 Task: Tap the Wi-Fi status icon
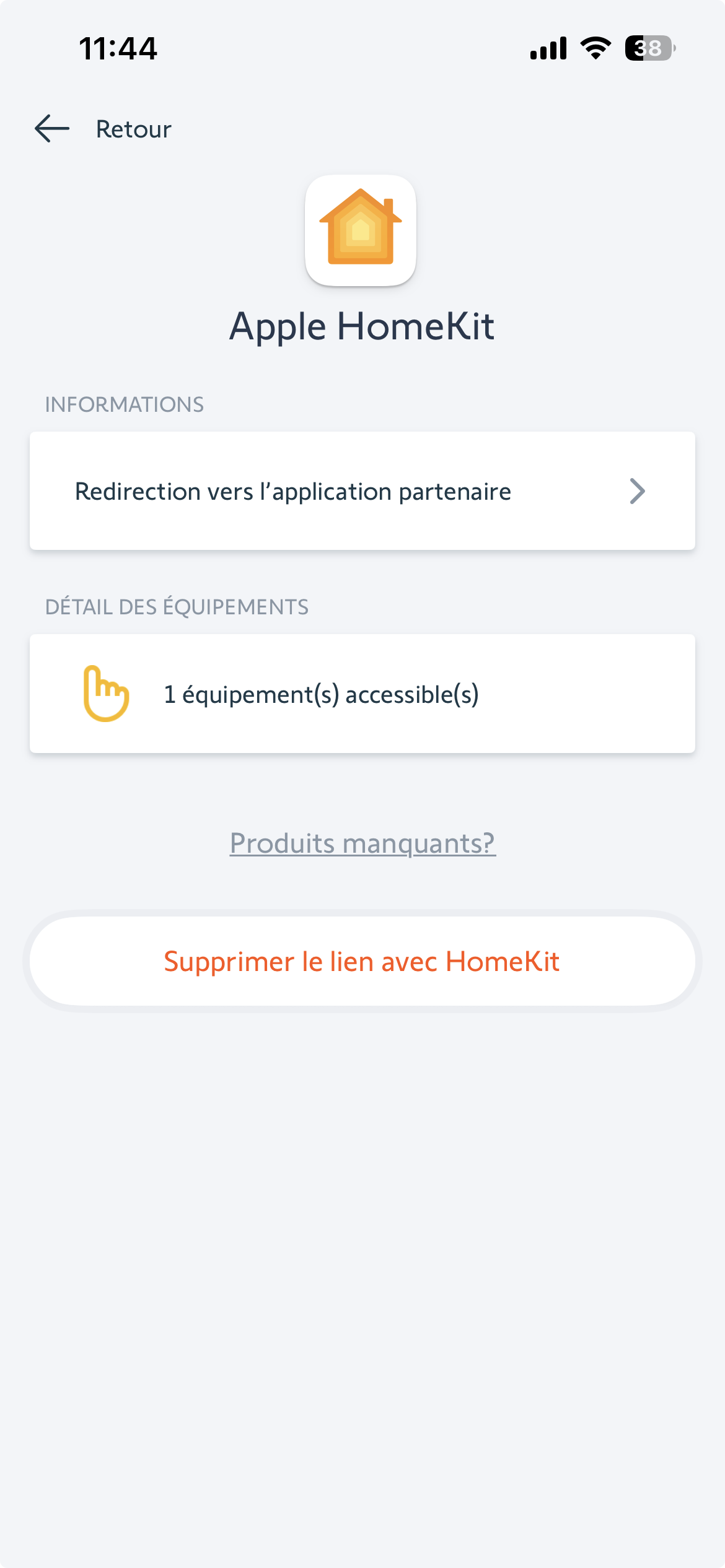point(595,48)
